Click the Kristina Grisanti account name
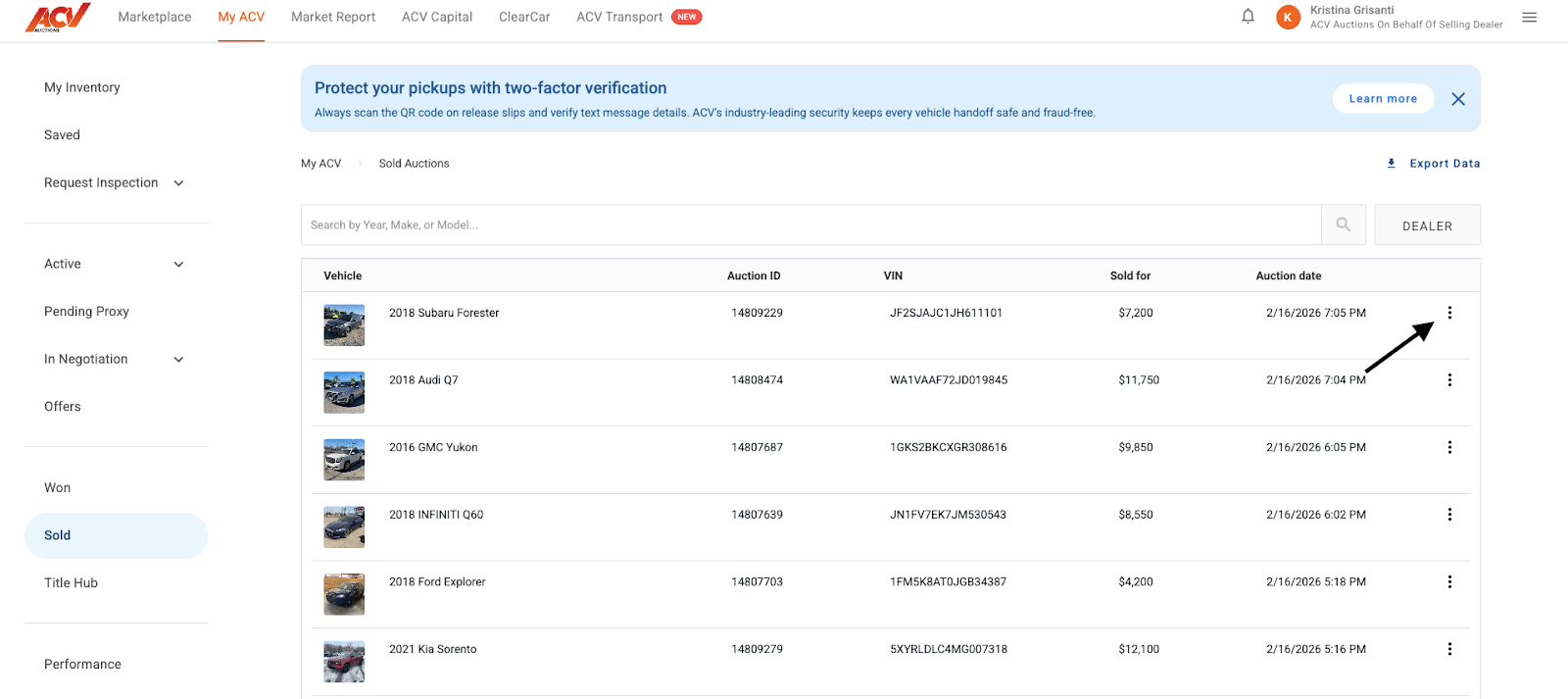1568x699 pixels. [1351, 10]
